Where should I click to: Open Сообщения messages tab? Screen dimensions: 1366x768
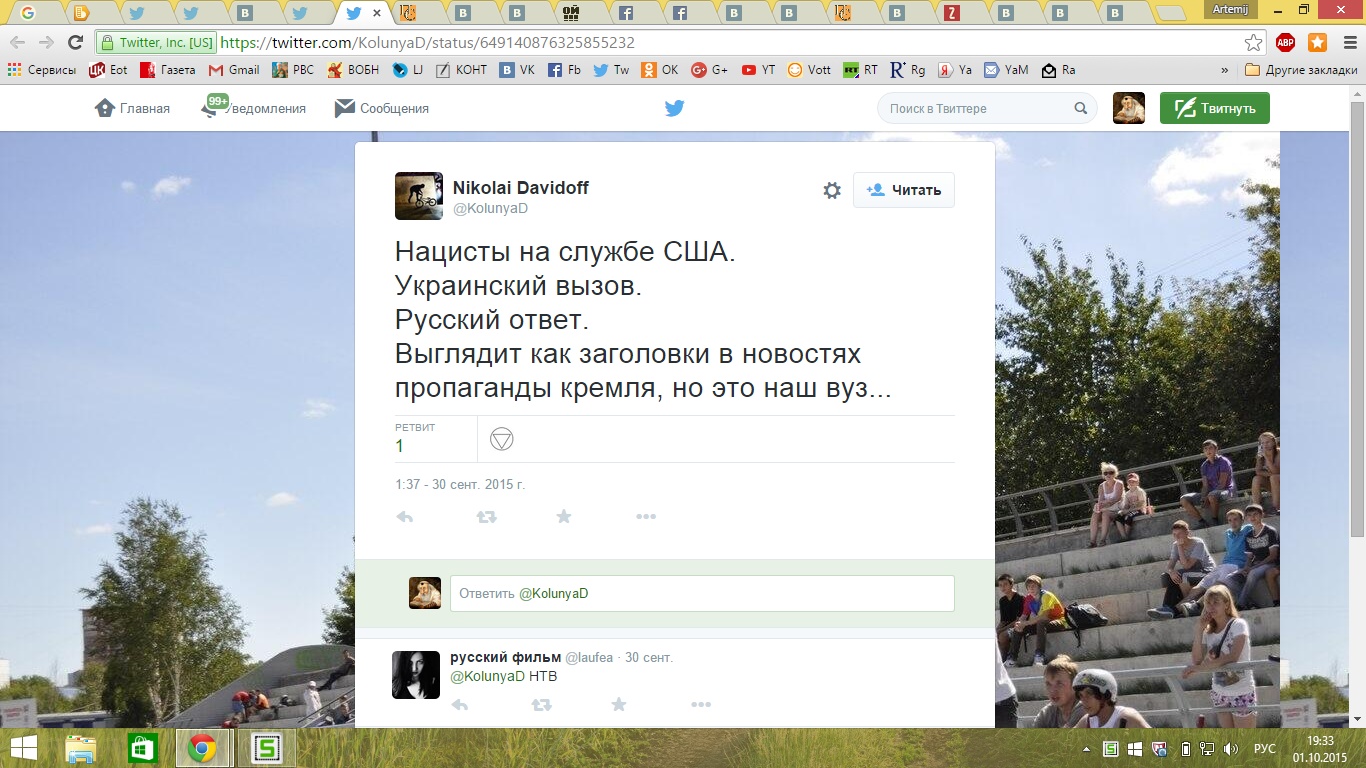[x=382, y=108]
